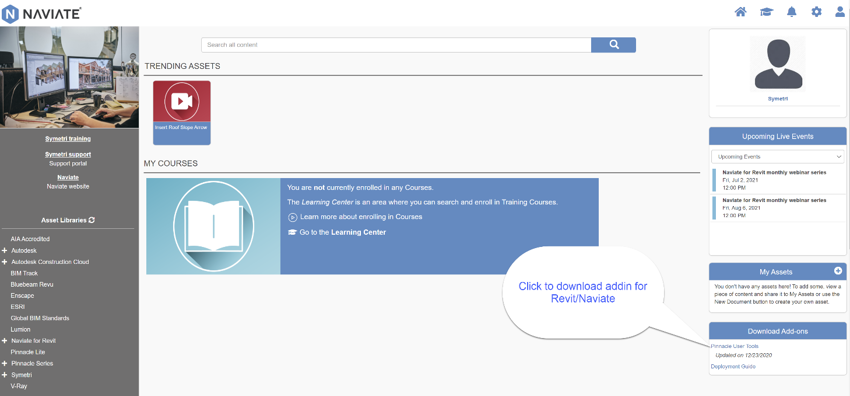Click the Naviate logo
Image resolution: width=850 pixels, height=396 pixels.
pyautogui.click(x=42, y=14)
